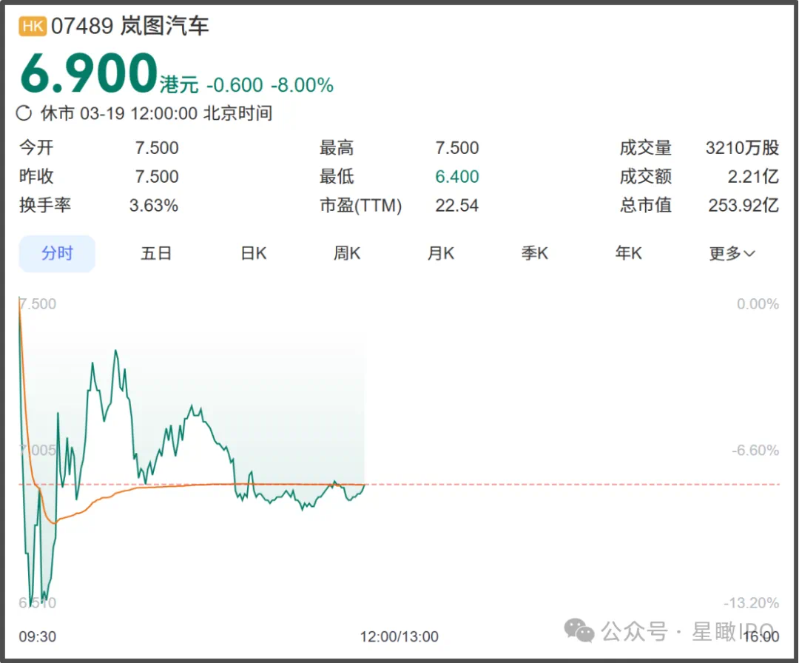
Task: Click the large 6.900 current price
Action: (88, 75)
